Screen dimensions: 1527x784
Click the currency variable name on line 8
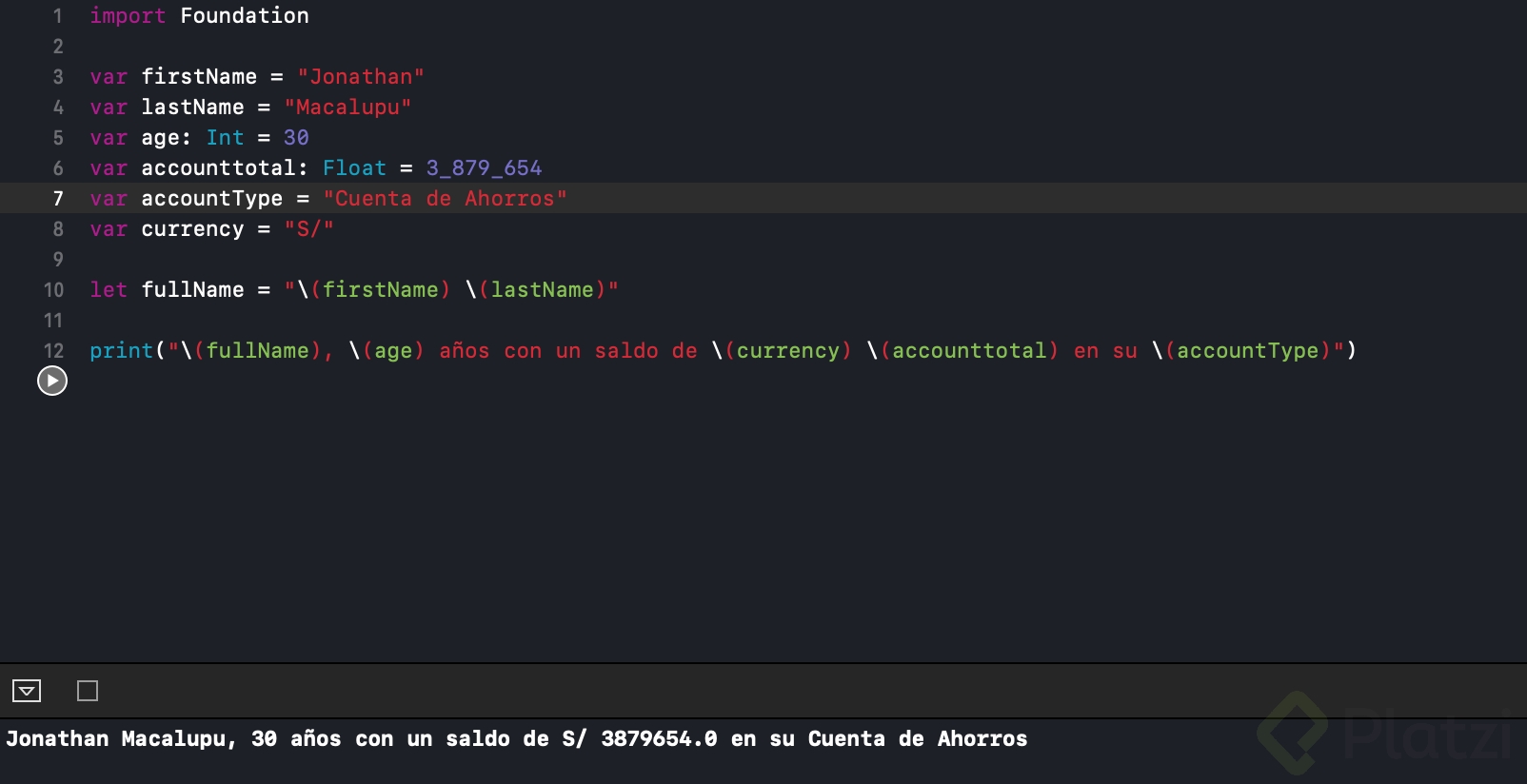(192, 228)
